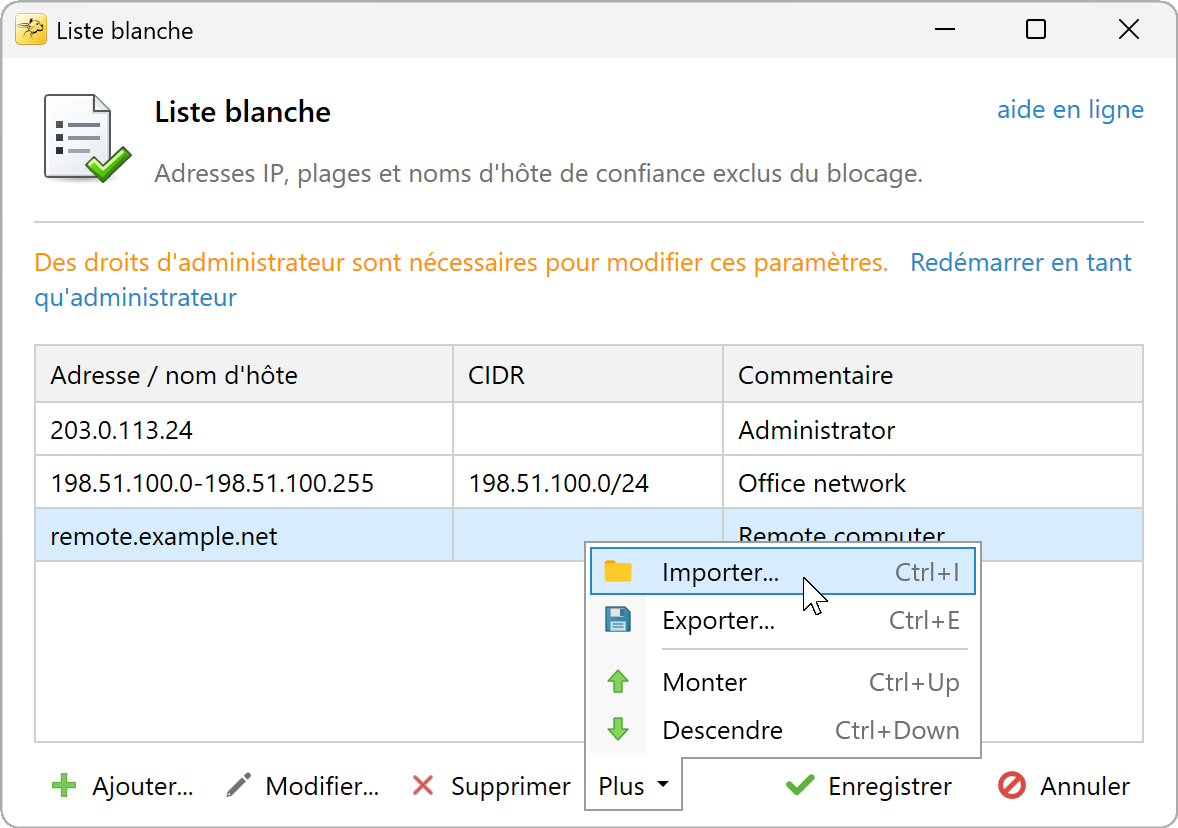Click the red prohibited Annuler icon

pyautogui.click(x=1012, y=786)
